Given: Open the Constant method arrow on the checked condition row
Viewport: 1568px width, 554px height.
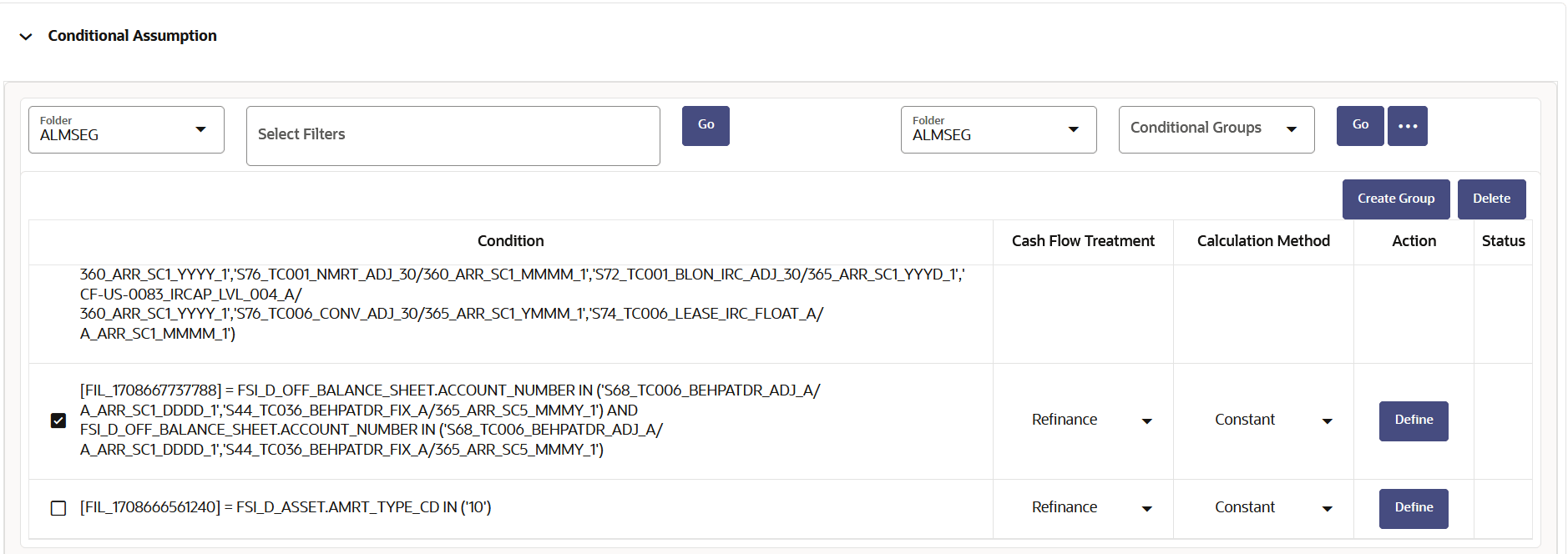Looking at the screenshot, I should (1328, 421).
